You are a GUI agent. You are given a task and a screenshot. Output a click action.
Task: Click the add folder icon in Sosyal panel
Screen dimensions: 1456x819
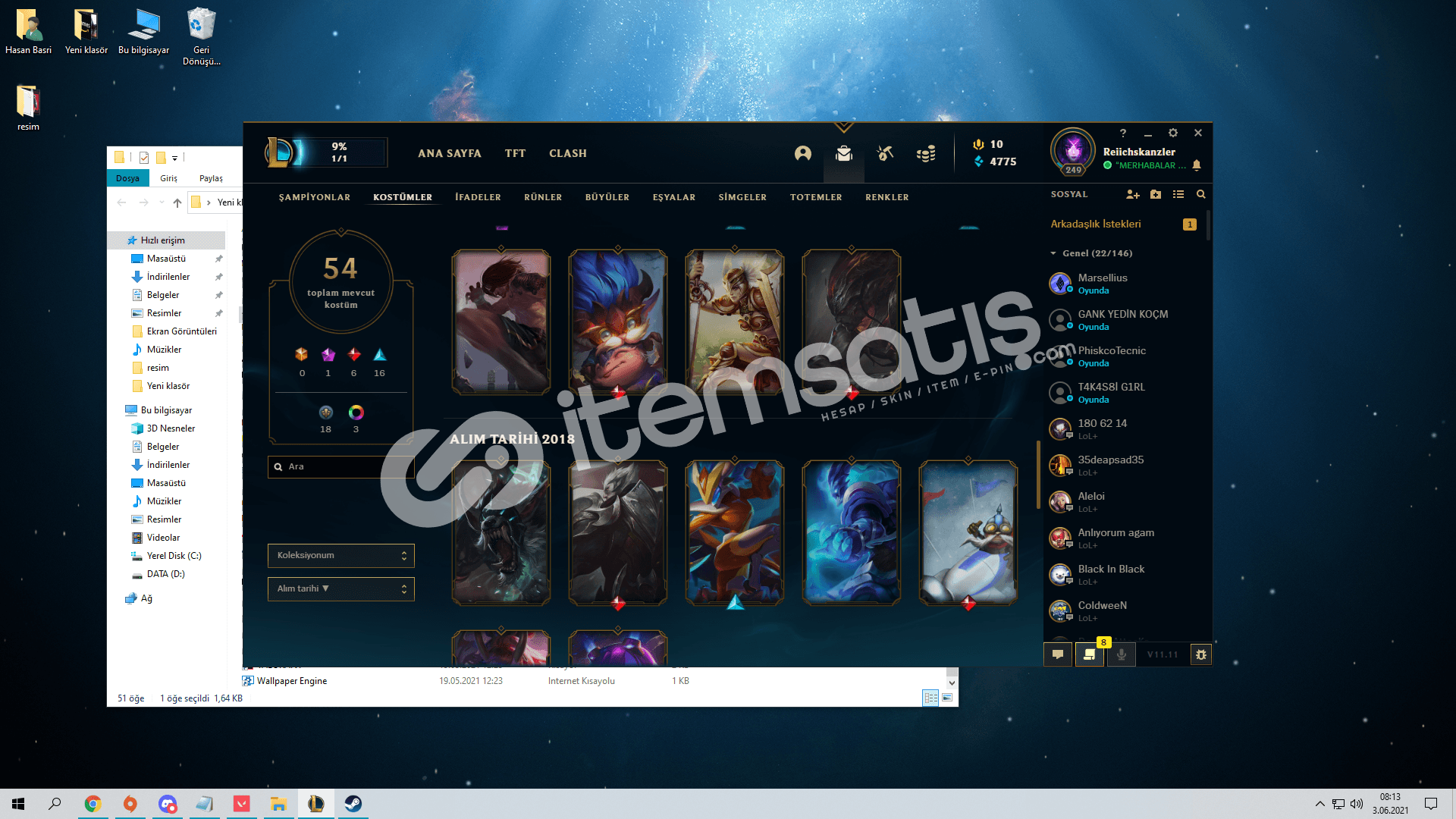(x=1156, y=195)
